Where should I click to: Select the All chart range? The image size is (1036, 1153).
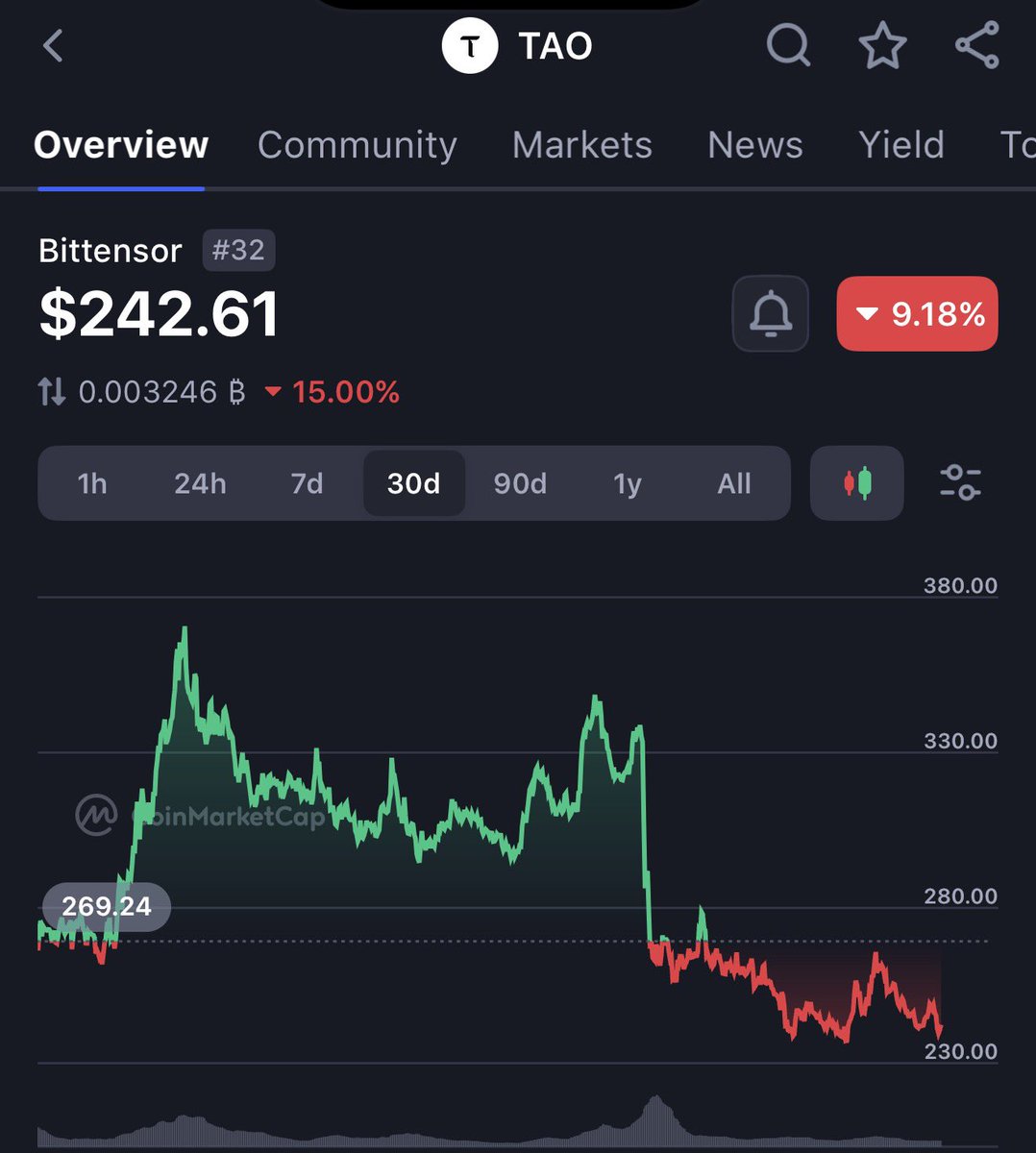tap(734, 483)
